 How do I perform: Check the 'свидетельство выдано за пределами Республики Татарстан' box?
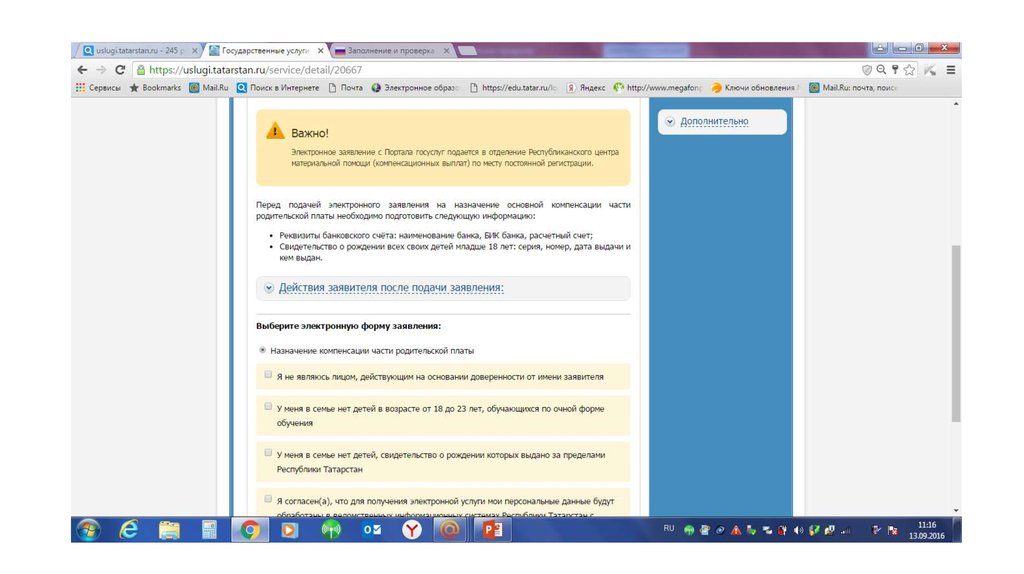[x=268, y=453]
